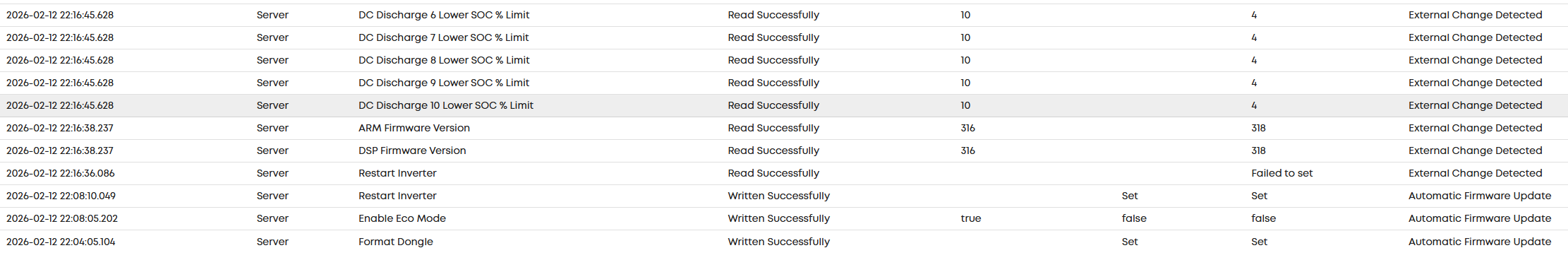Select 'External Change Detected' on DSP Firmware row
This screenshot has height=260, width=1568.
pos(1476,150)
